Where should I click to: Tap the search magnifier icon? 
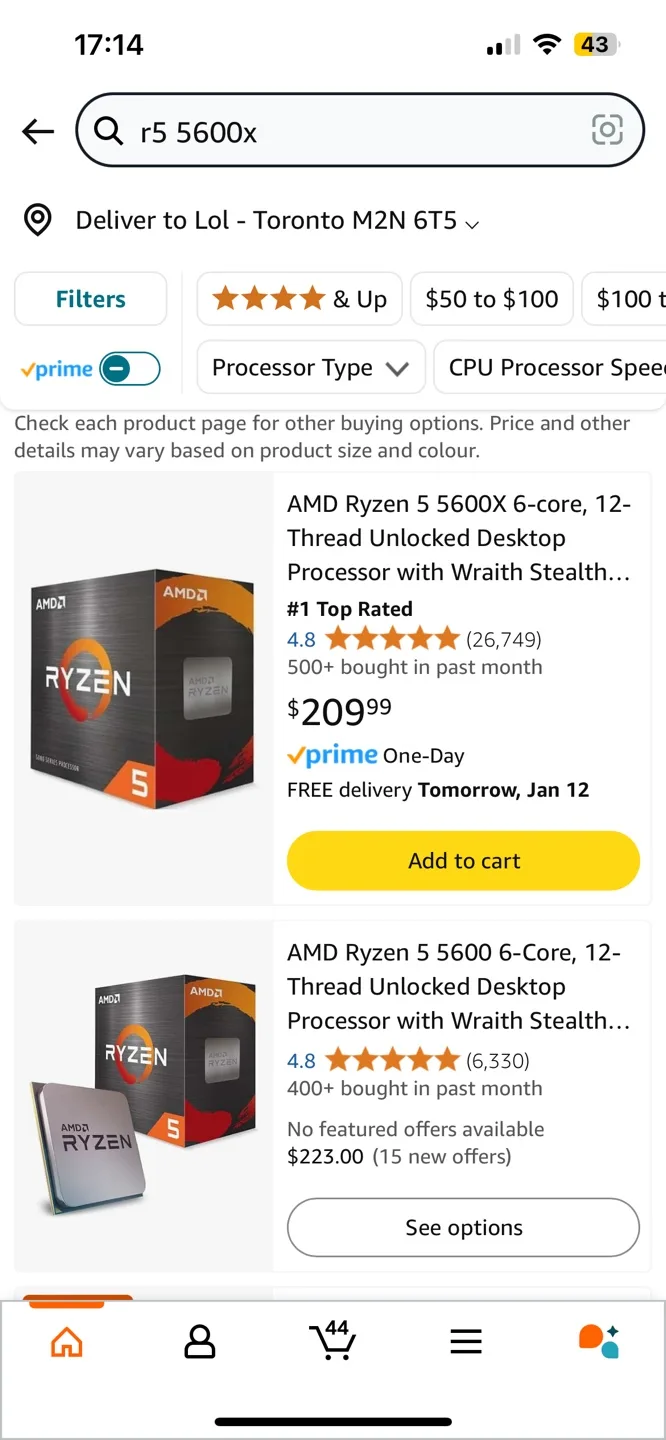coord(108,130)
